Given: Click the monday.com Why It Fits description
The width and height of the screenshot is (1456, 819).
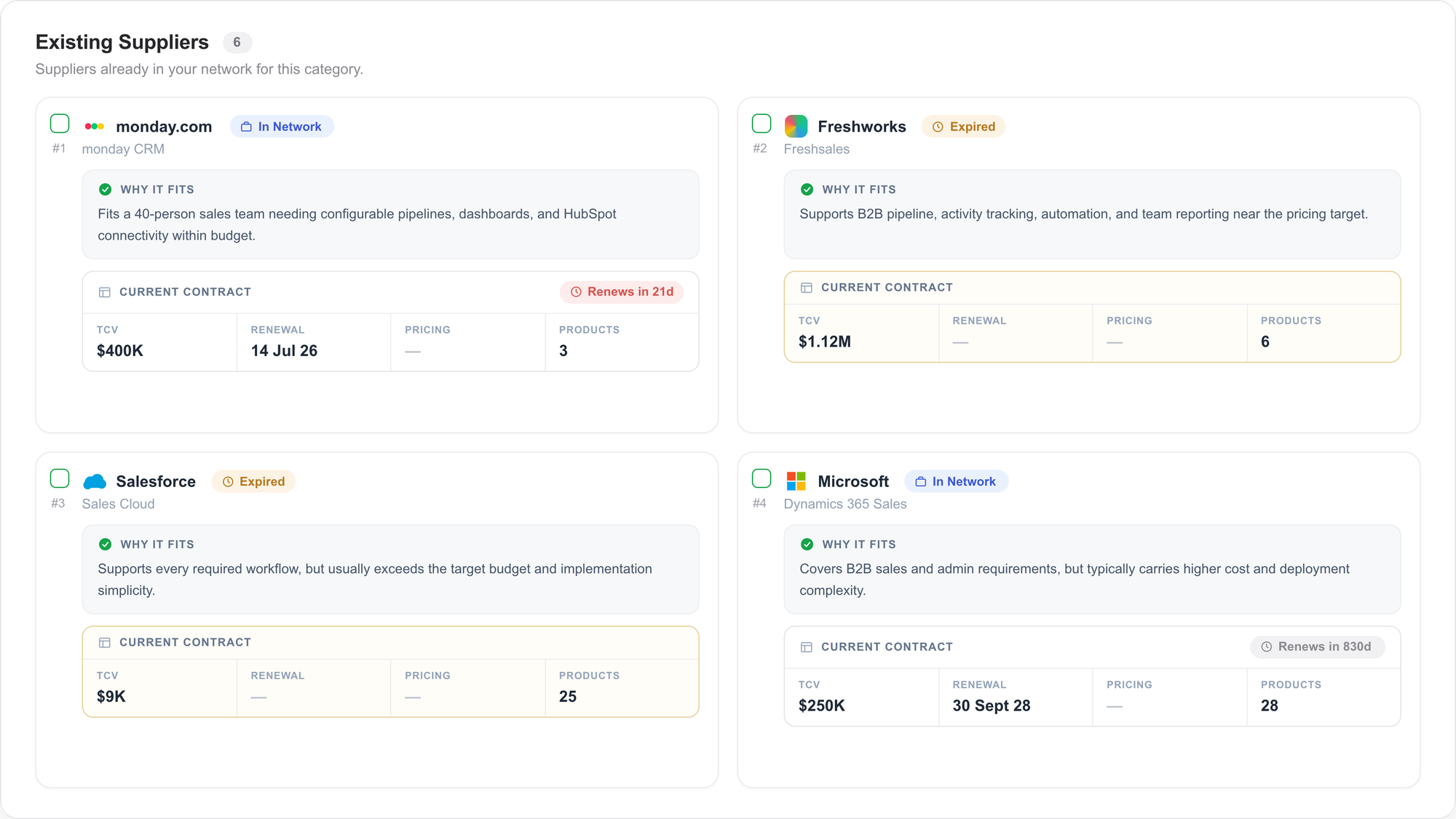Looking at the screenshot, I should pos(357,225).
